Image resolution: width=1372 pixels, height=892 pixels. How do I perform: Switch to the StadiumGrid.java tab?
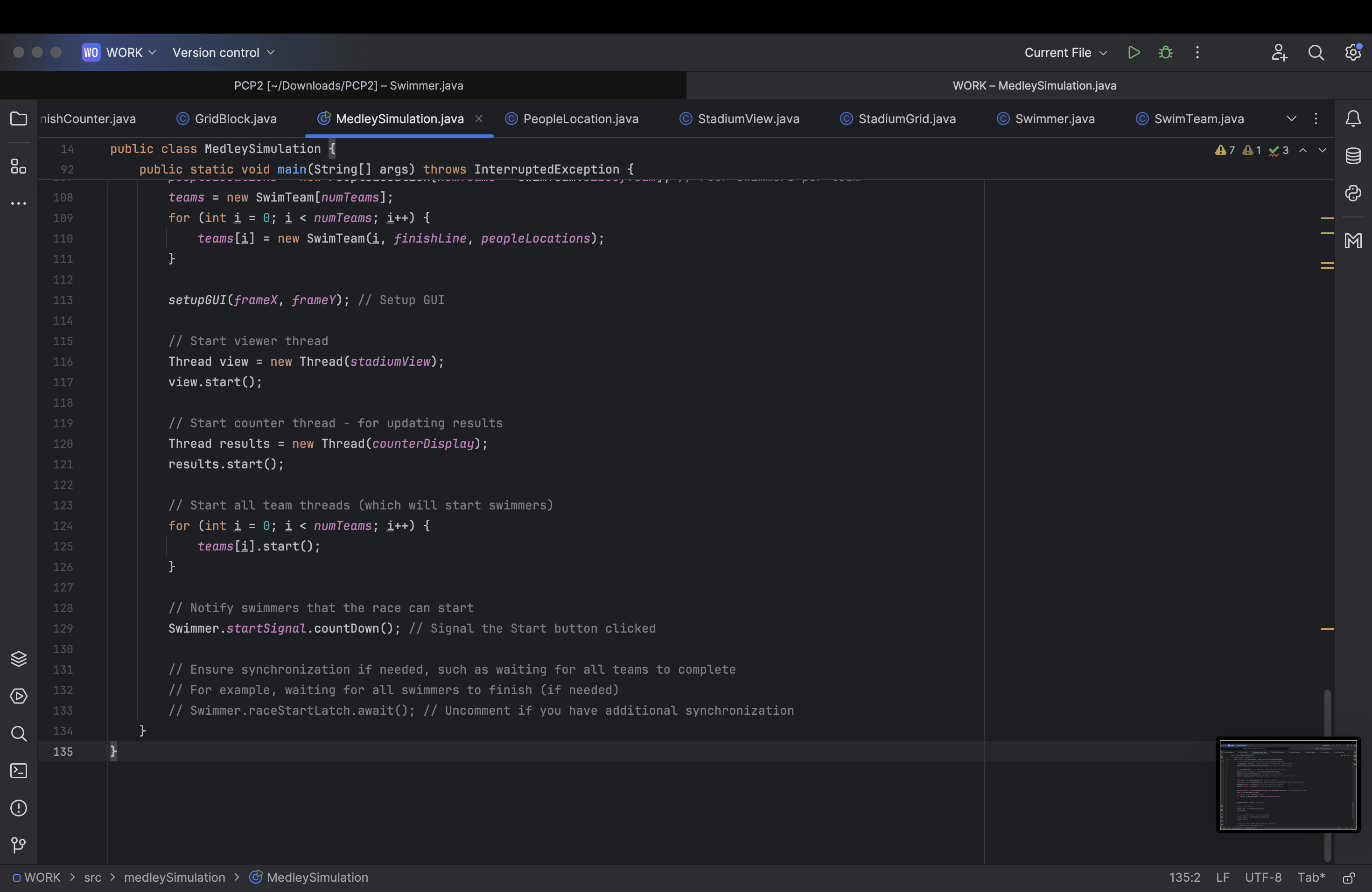point(906,118)
